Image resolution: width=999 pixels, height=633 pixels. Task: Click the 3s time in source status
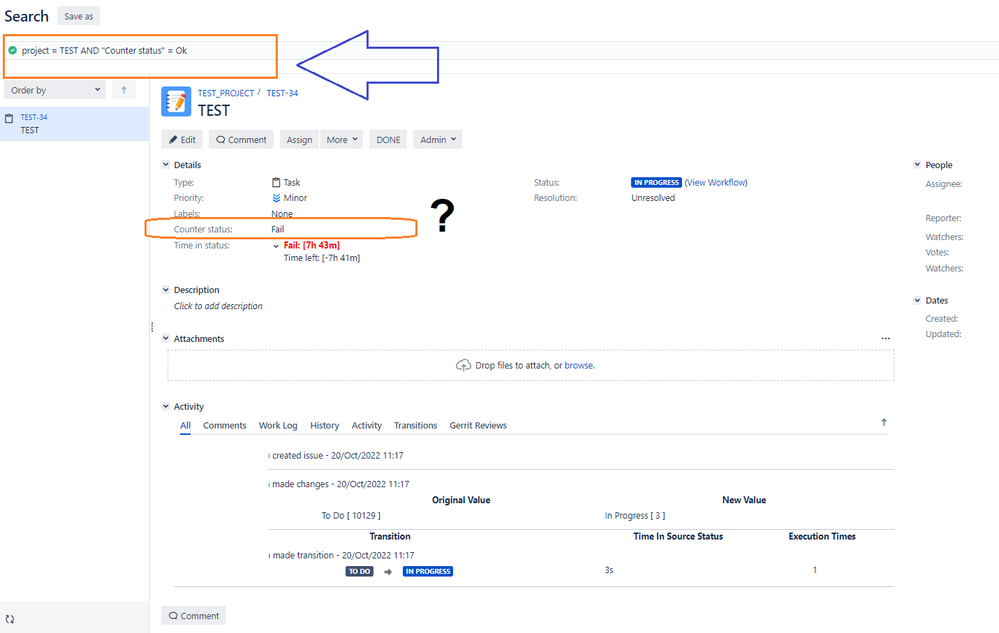pyautogui.click(x=609, y=570)
